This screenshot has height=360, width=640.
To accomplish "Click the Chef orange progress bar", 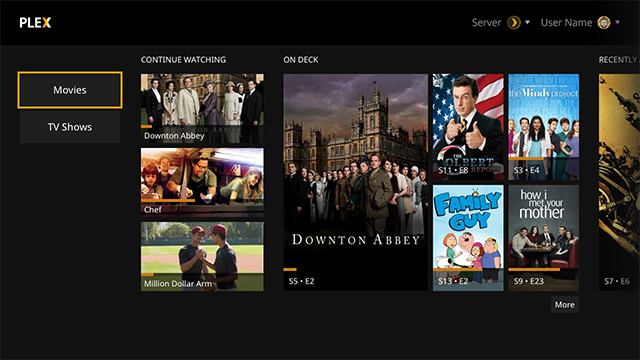I will tap(168, 201).
